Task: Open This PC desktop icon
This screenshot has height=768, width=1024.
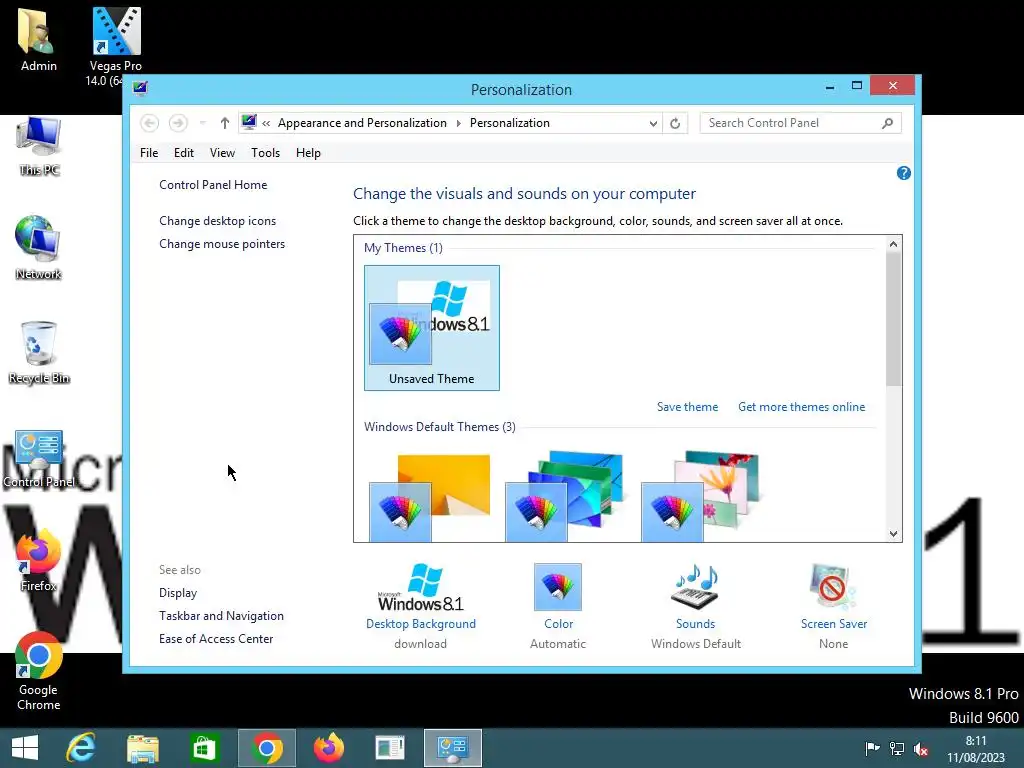Action: click(x=39, y=146)
